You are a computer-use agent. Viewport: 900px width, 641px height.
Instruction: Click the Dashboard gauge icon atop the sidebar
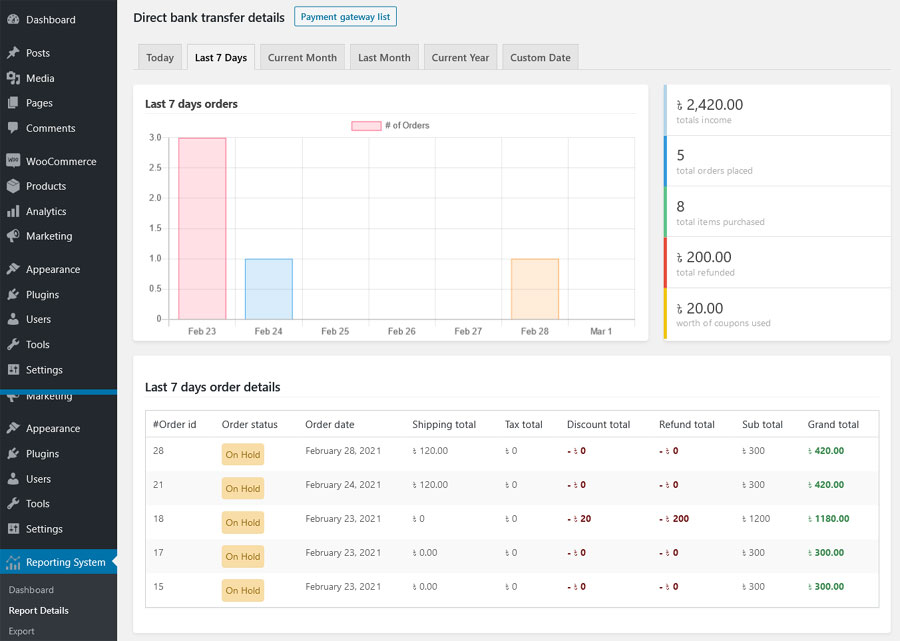[x=13, y=20]
